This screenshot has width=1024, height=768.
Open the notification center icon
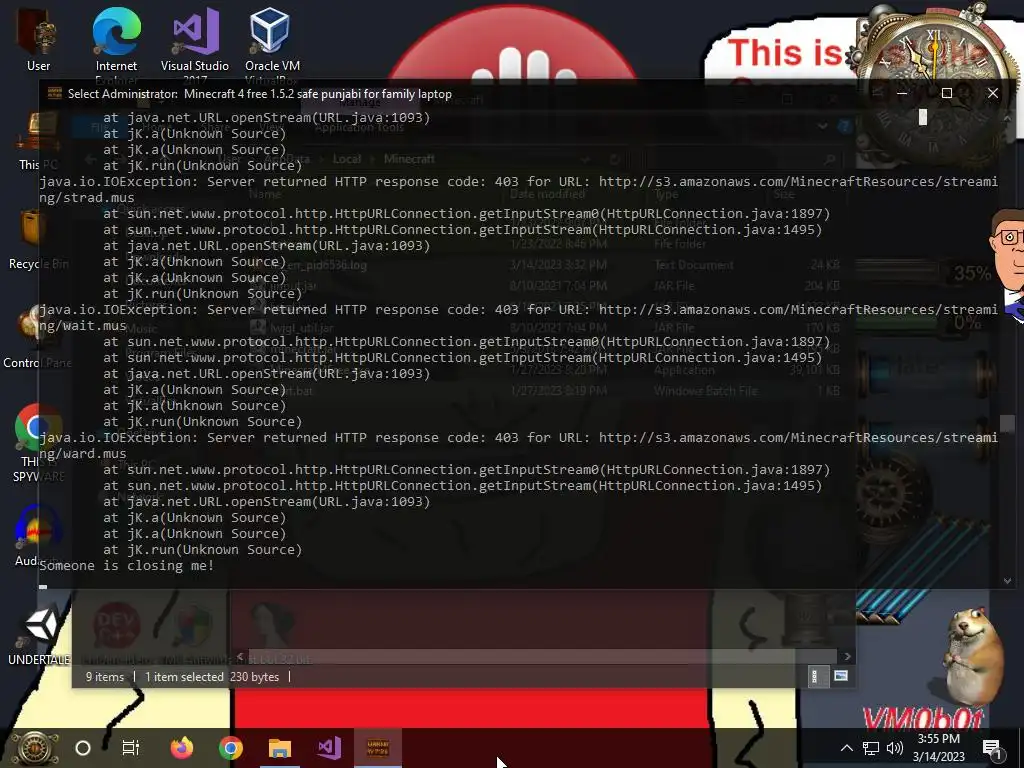tap(991, 748)
